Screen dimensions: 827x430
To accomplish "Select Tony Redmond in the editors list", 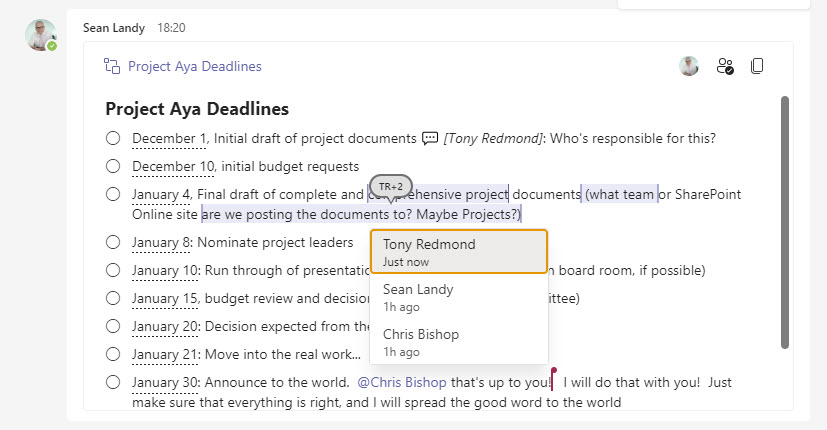I will coord(459,252).
